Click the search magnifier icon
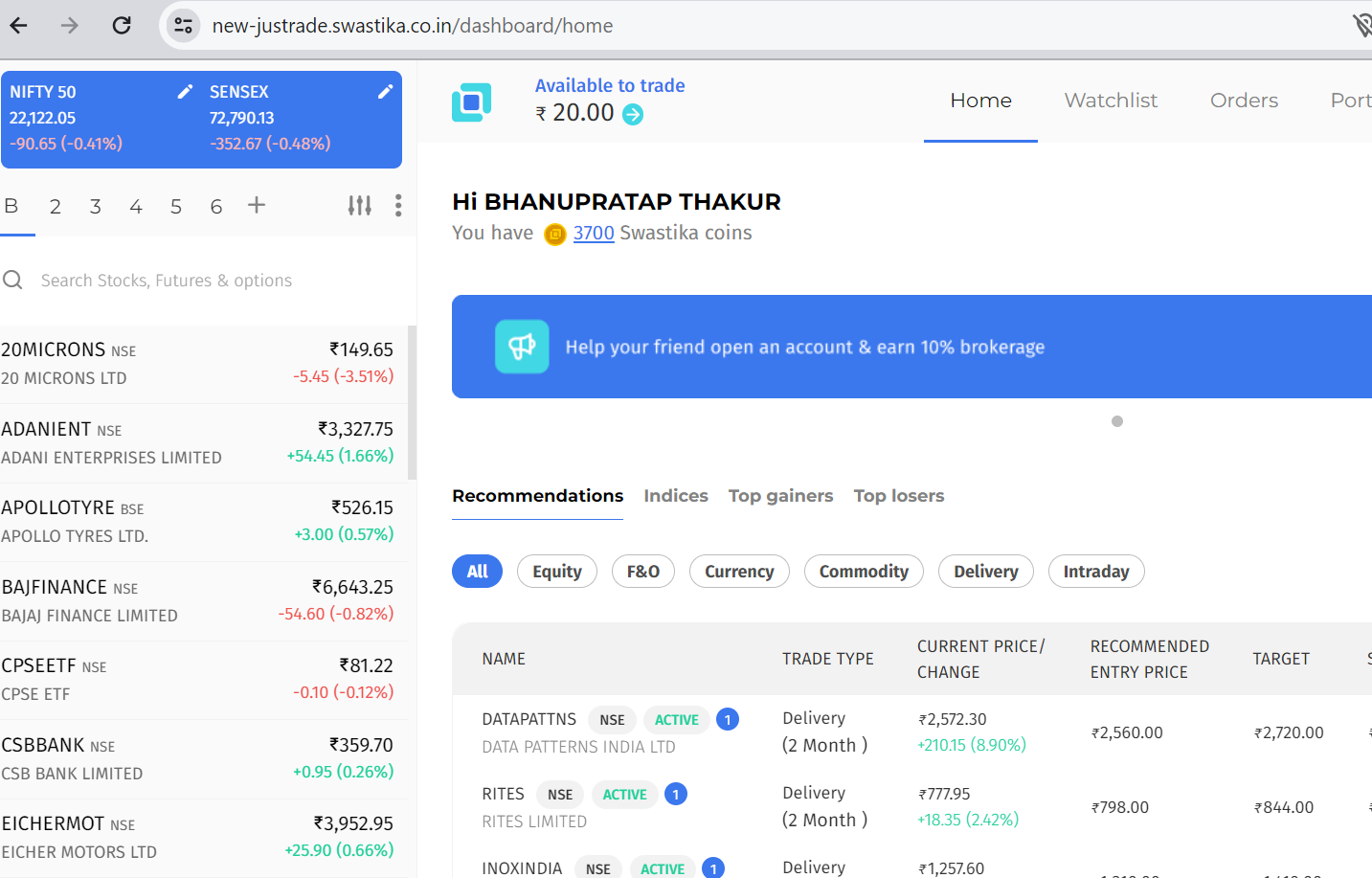Viewport: 1372px width, 878px height. [x=12, y=280]
